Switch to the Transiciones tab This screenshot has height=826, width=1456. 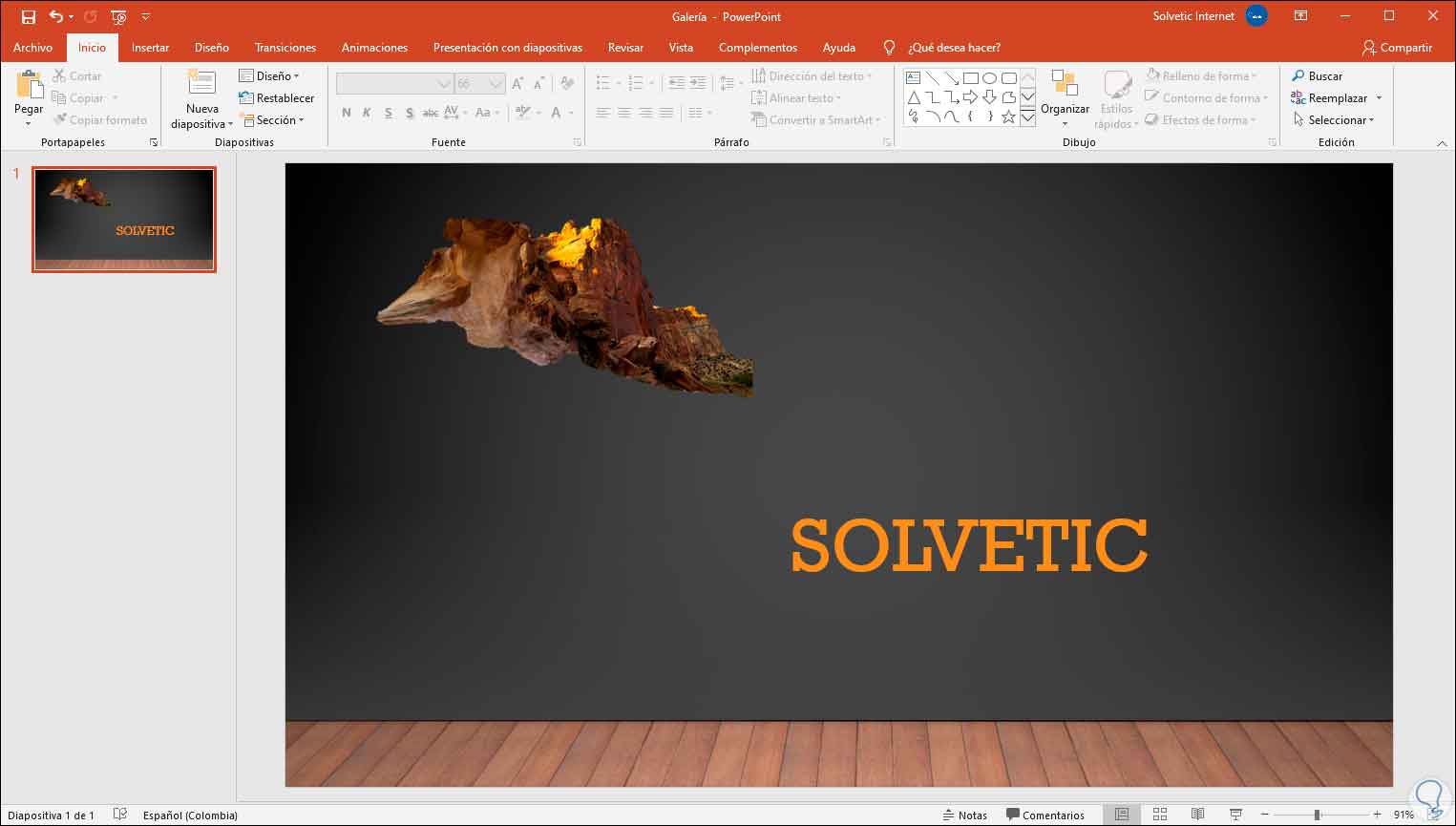point(285,48)
